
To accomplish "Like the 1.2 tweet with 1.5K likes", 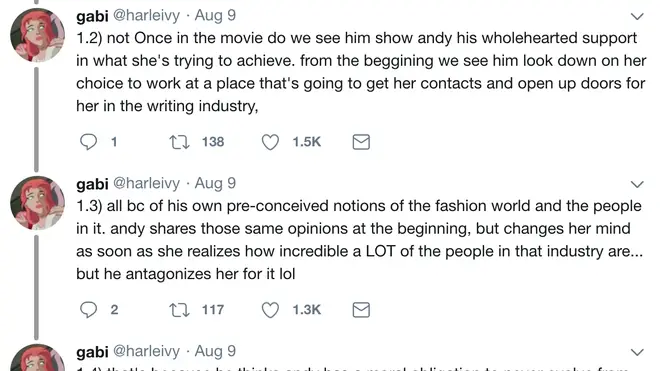I will [x=270, y=142].
